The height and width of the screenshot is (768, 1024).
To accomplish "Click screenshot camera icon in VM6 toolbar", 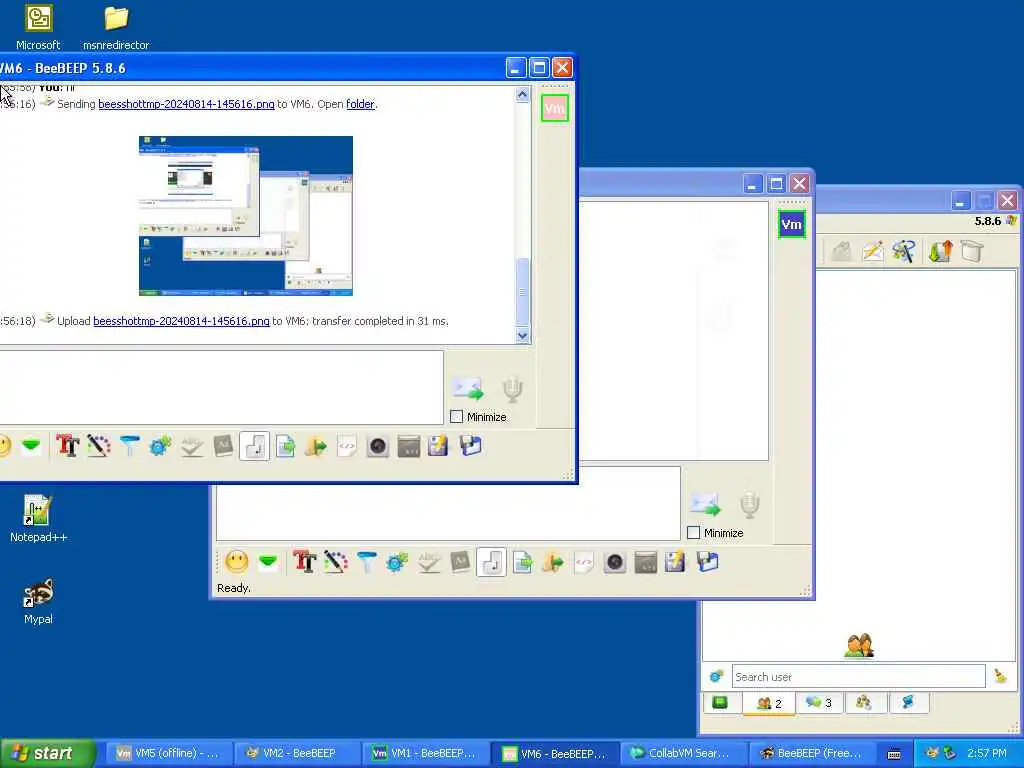I will click(x=378, y=446).
